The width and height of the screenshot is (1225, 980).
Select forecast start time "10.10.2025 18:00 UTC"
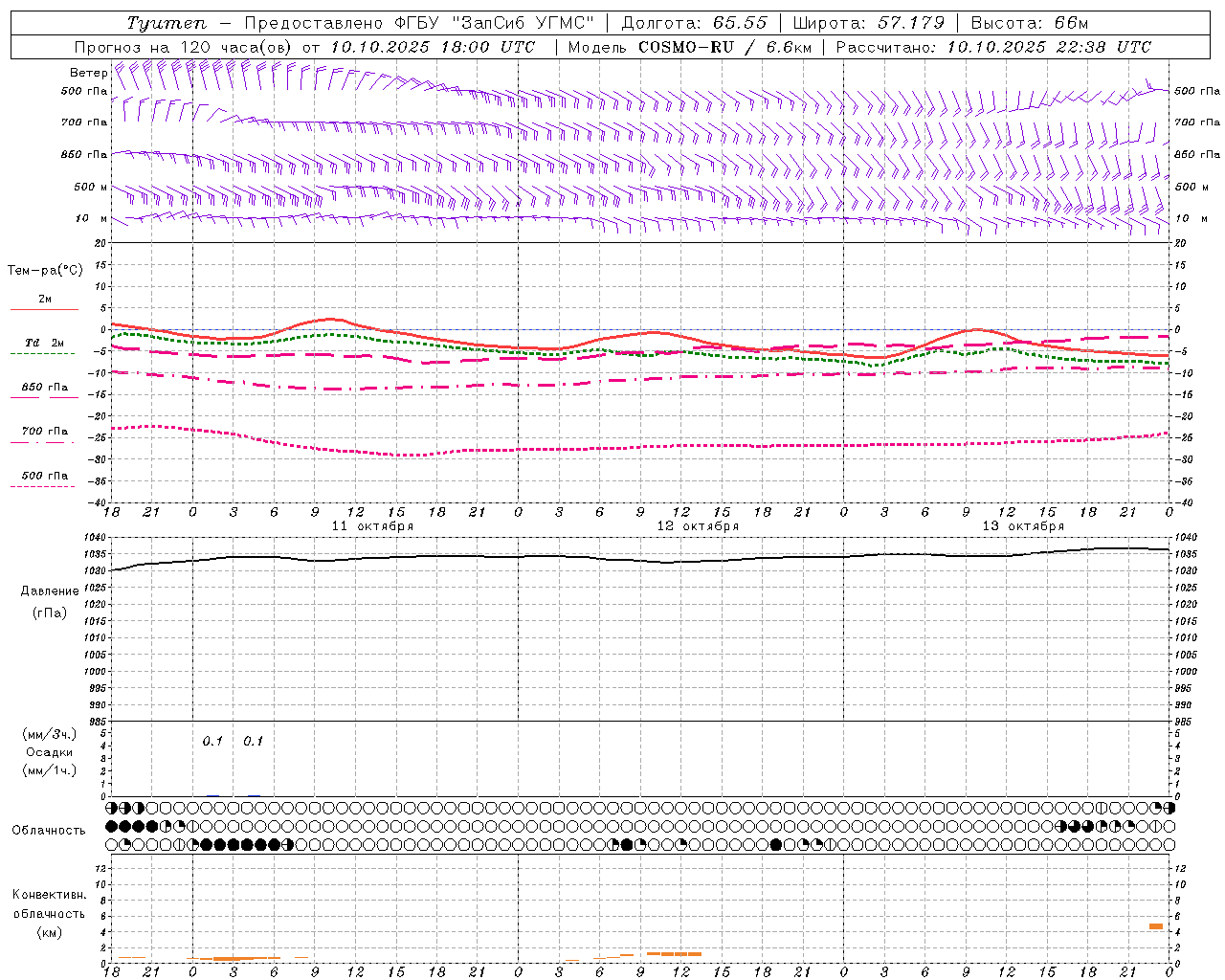(x=433, y=47)
